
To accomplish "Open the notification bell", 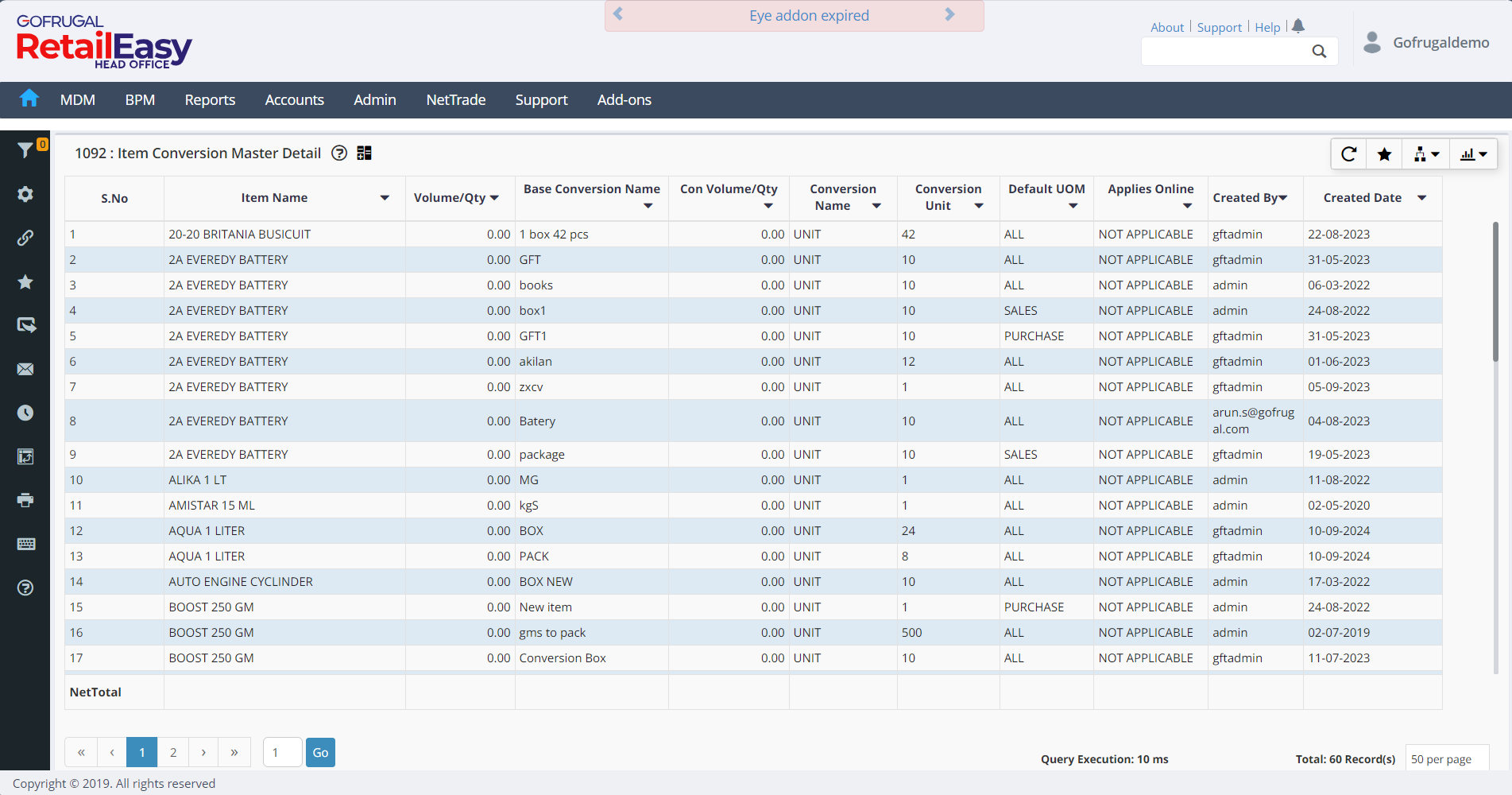I will point(1298,26).
